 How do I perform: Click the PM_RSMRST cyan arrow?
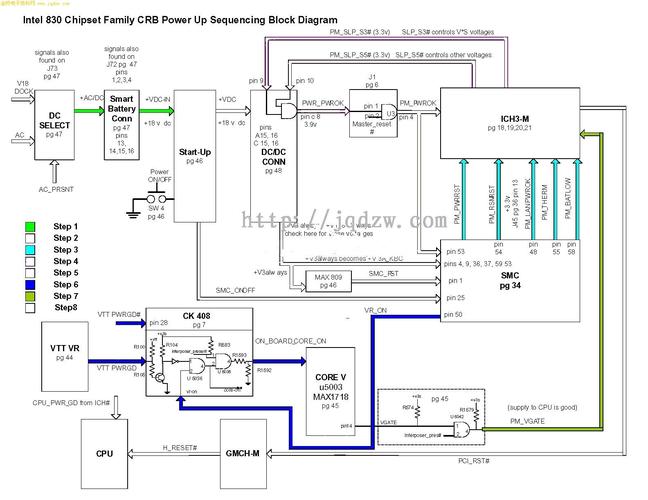pos(498,199)
